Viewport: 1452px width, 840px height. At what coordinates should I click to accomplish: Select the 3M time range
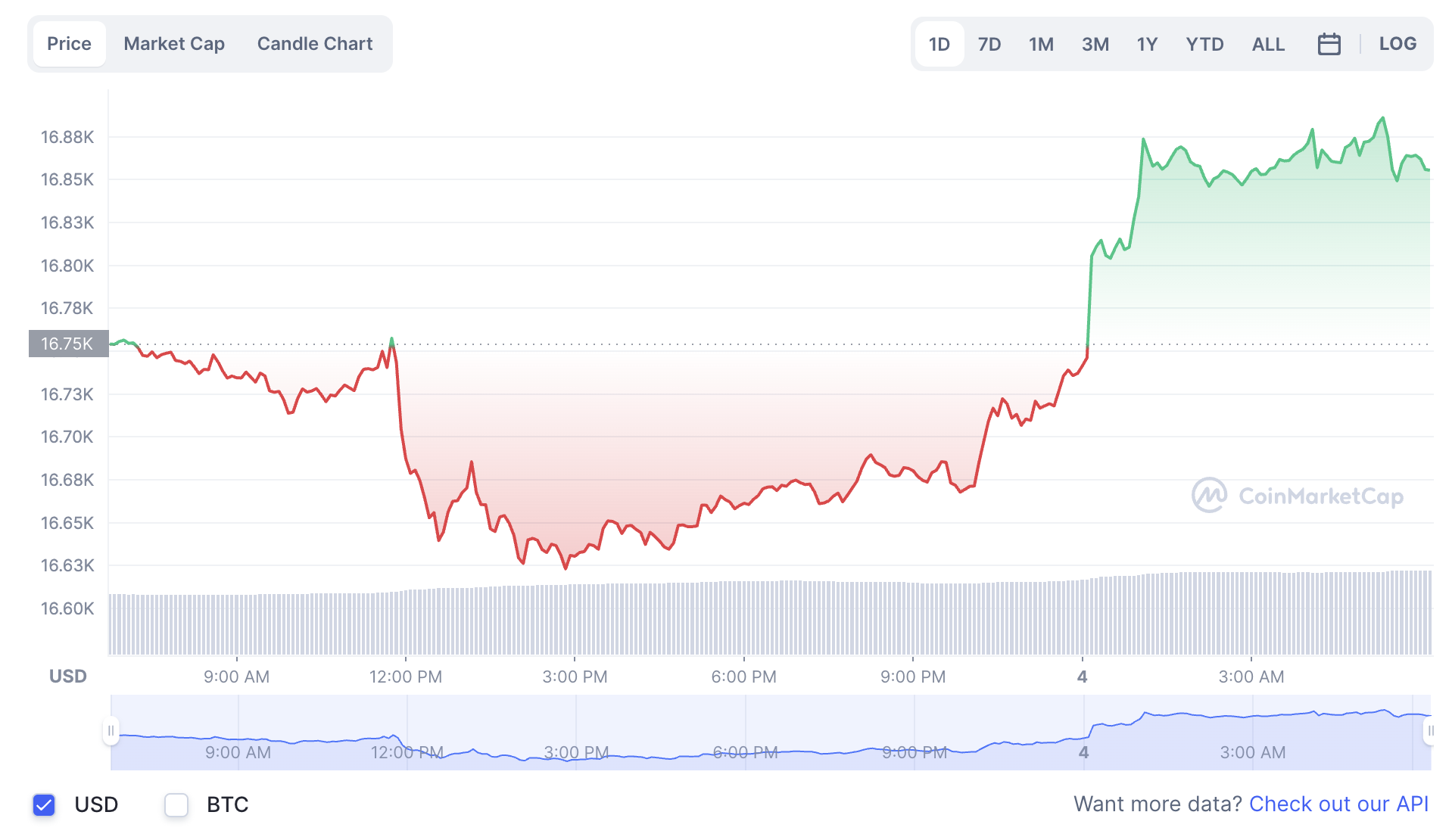(x=1095, y=44)
